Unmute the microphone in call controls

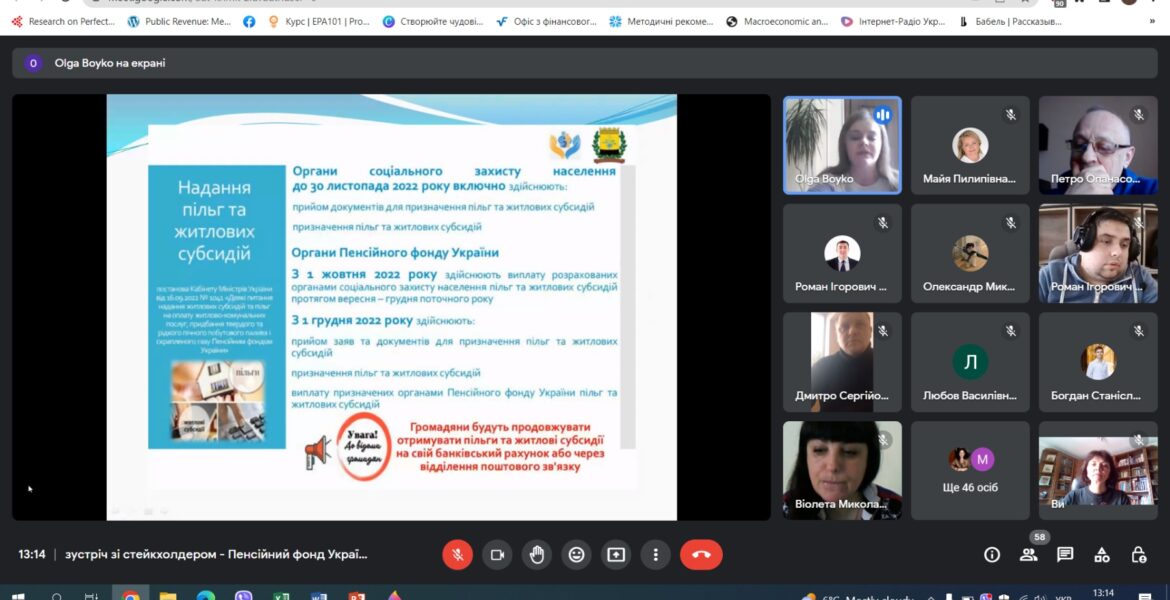457,554
